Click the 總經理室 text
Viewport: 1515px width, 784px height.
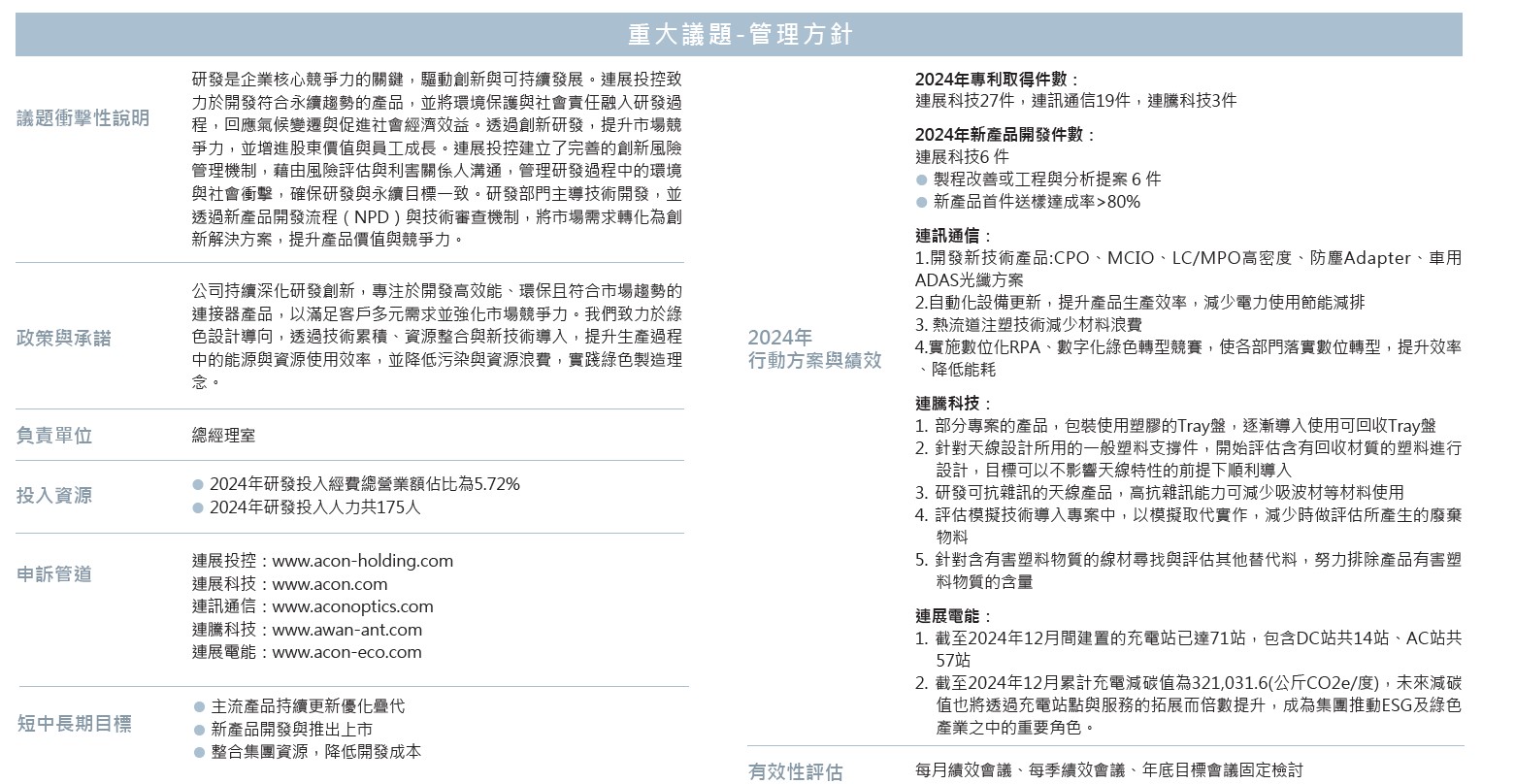click(x=224, y=436)
